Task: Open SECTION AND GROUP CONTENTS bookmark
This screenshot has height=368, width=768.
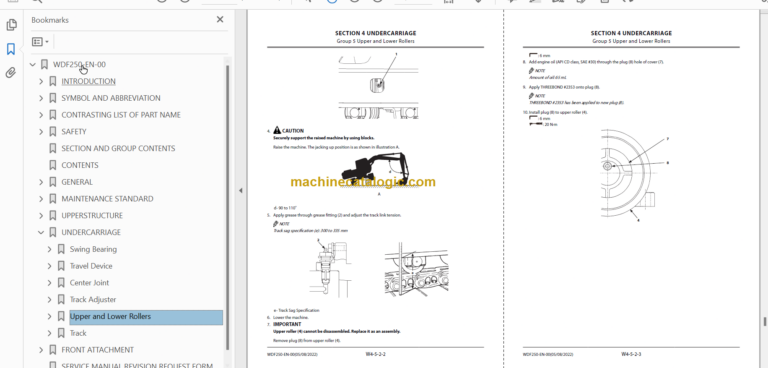Action: (118, 148)
